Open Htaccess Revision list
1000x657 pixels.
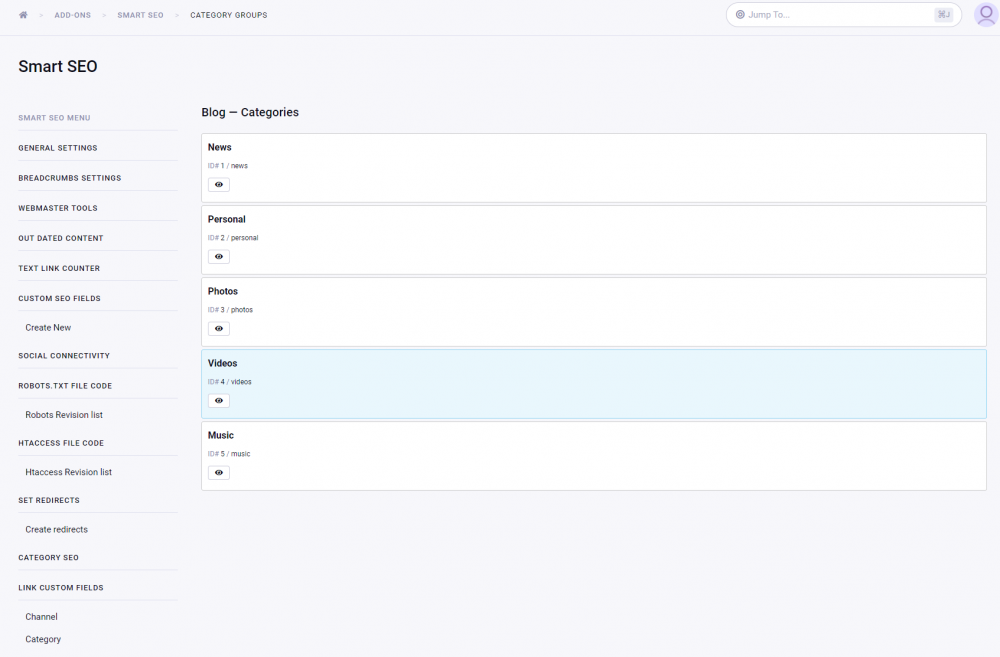click(x=68, y=471)
